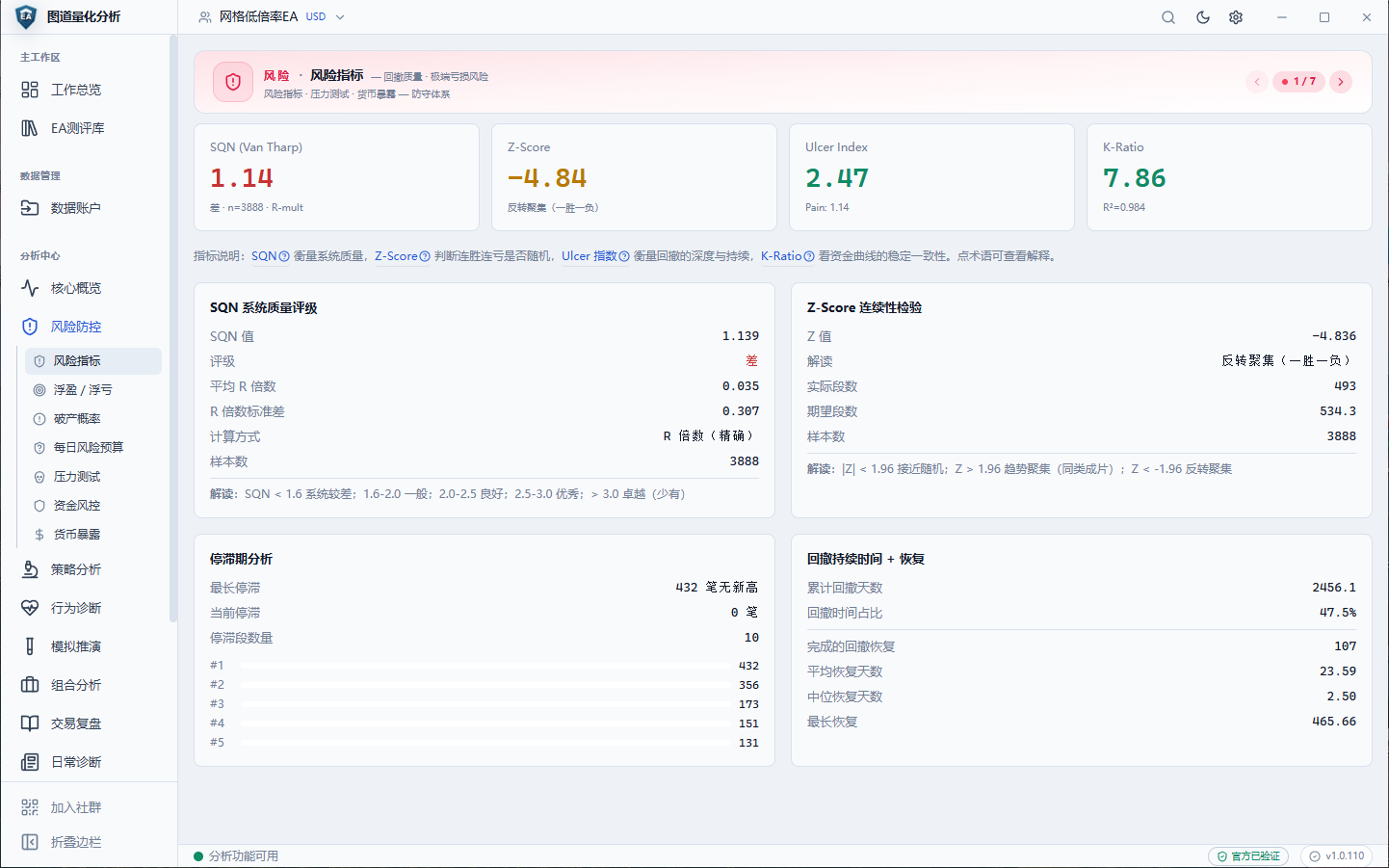
Task: Click the EA测评库 books icon
Action: tap(30, 128)
